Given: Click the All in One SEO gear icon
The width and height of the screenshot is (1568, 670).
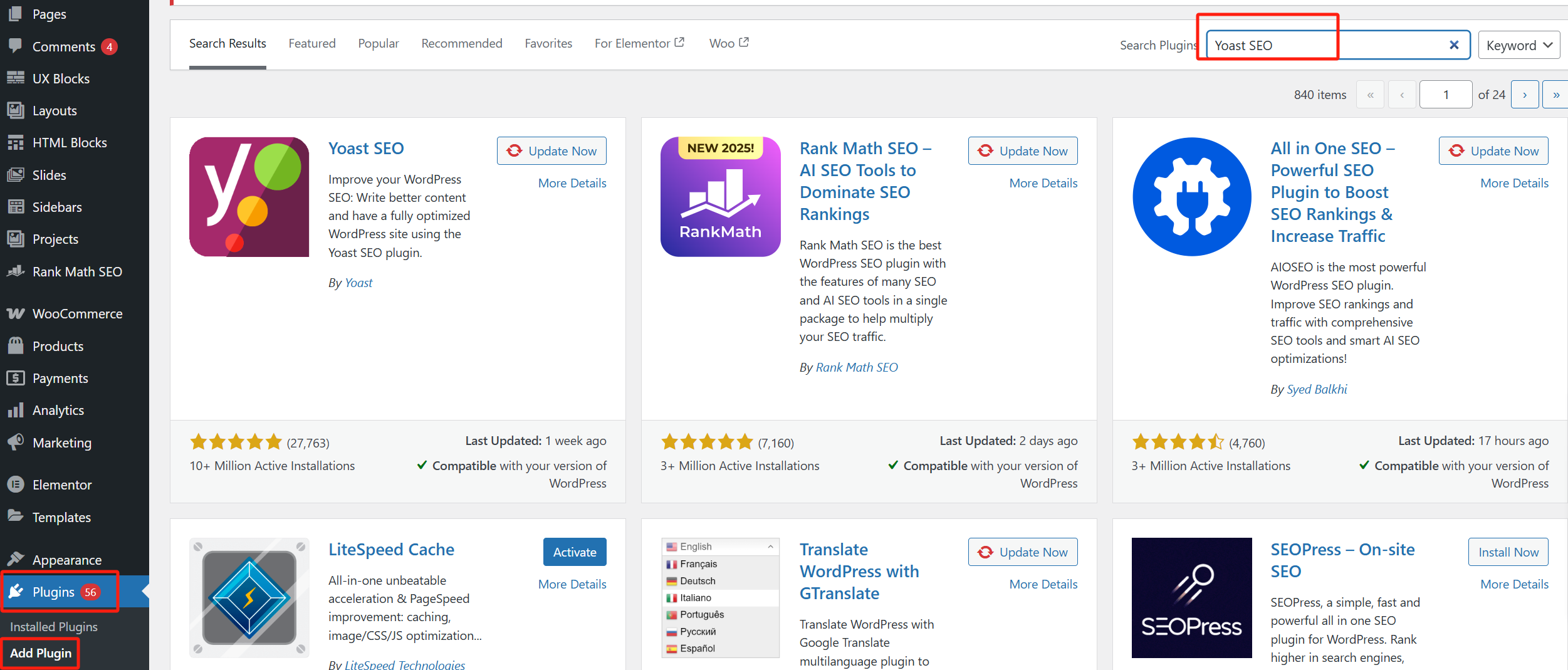Looking at the screenshot, I should (x=1191, y=197).
